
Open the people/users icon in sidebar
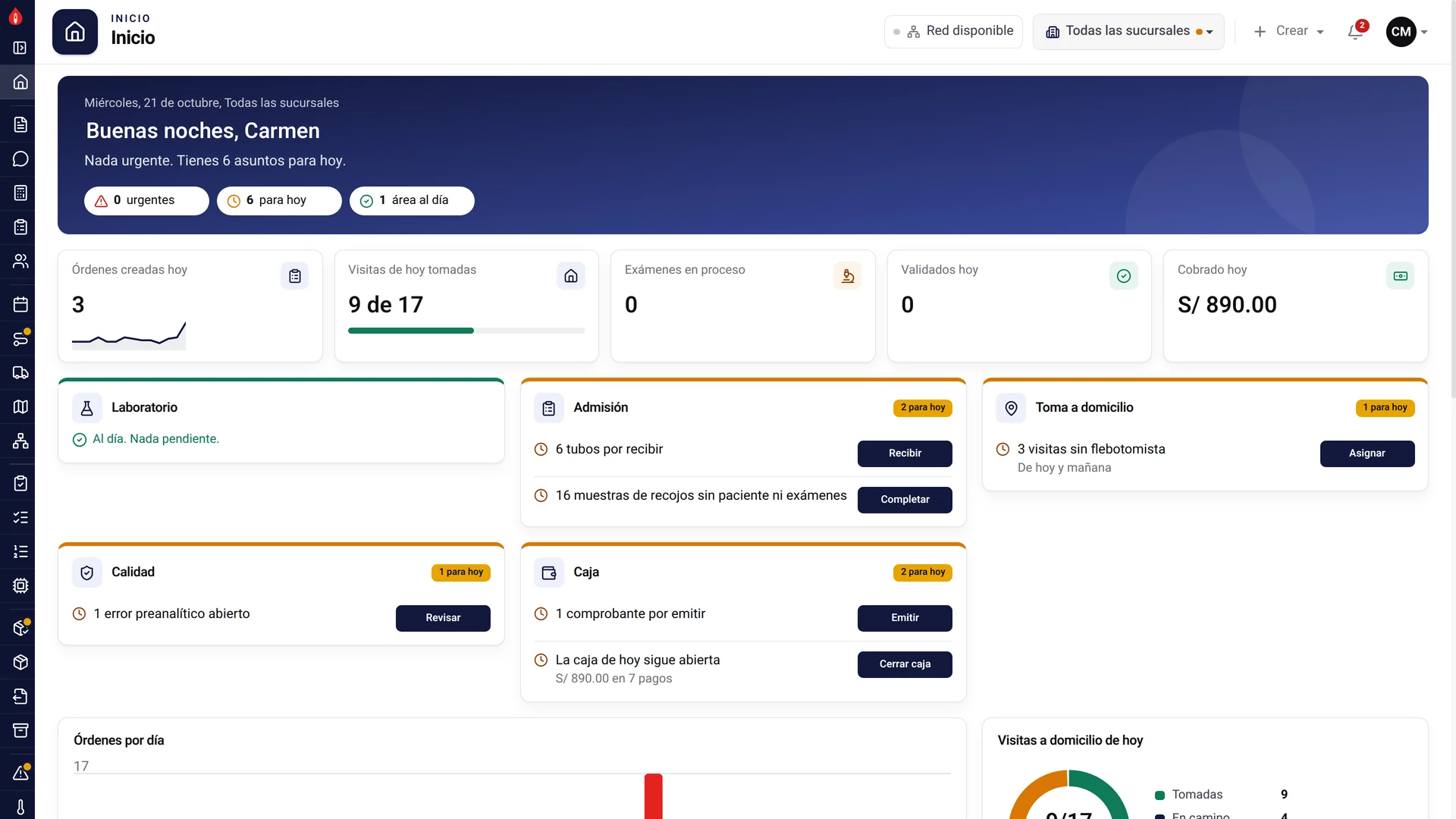click(x=20, y=261)
